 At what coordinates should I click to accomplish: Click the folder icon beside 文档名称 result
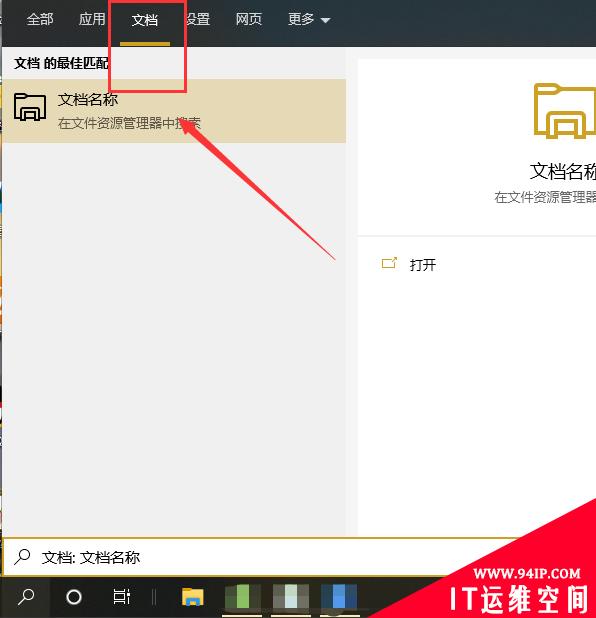pos(30,106)
